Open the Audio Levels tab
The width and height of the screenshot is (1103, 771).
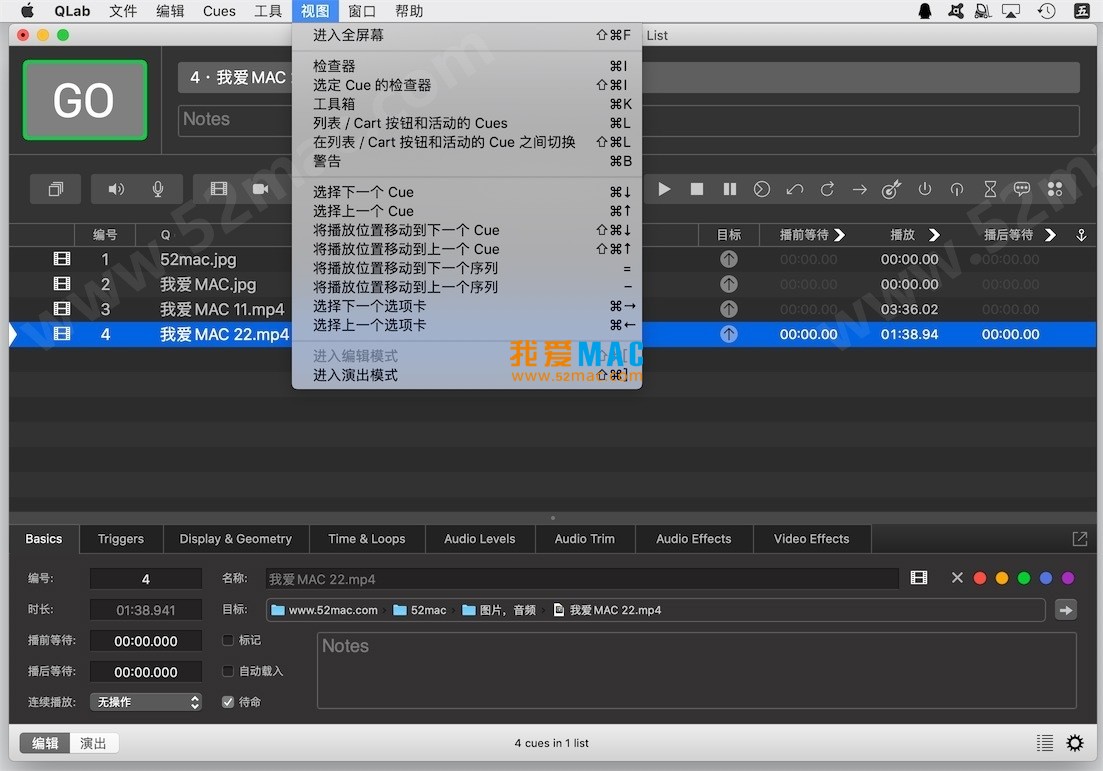pos(480,539)
